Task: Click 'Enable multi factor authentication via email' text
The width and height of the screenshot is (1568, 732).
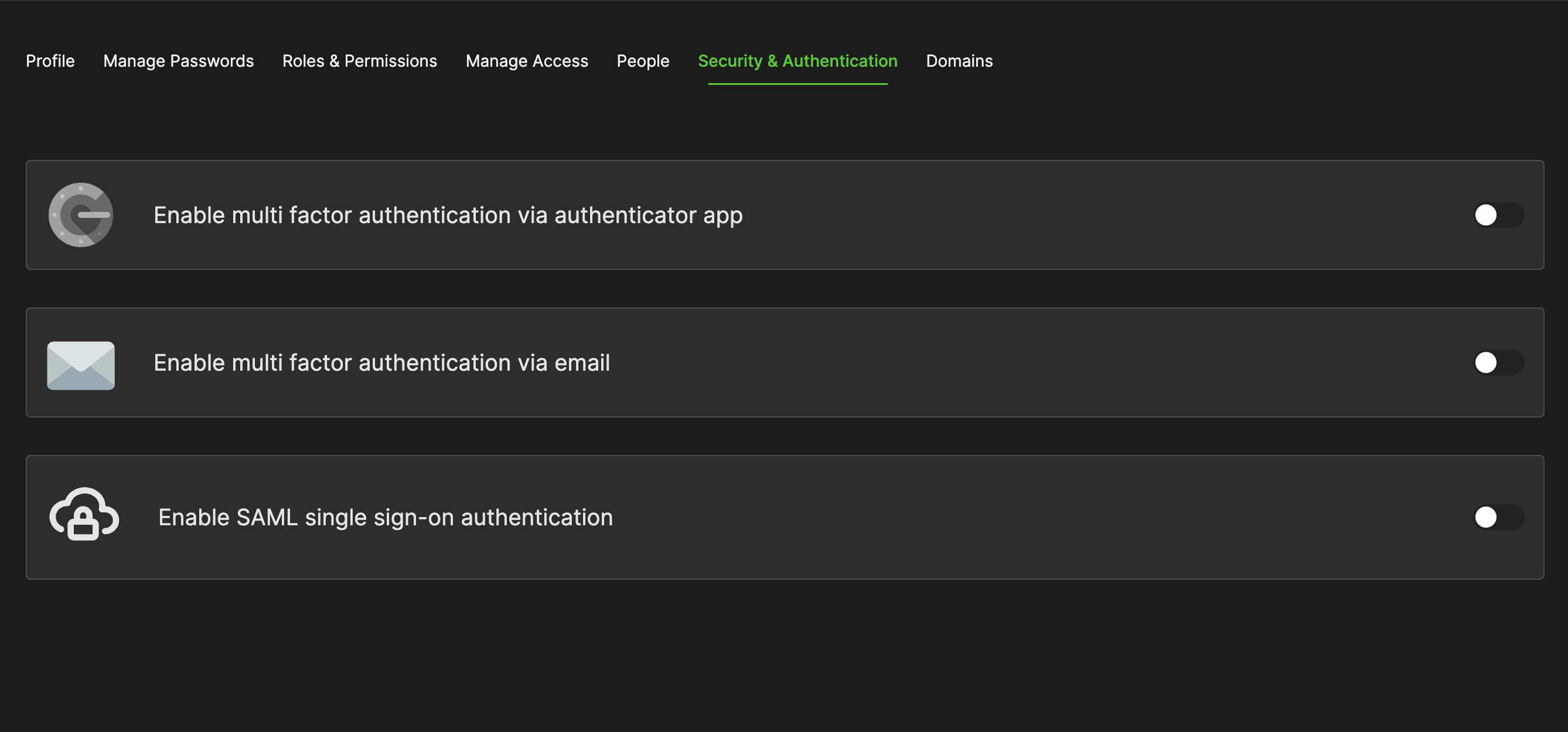Action: coord(381,362)
